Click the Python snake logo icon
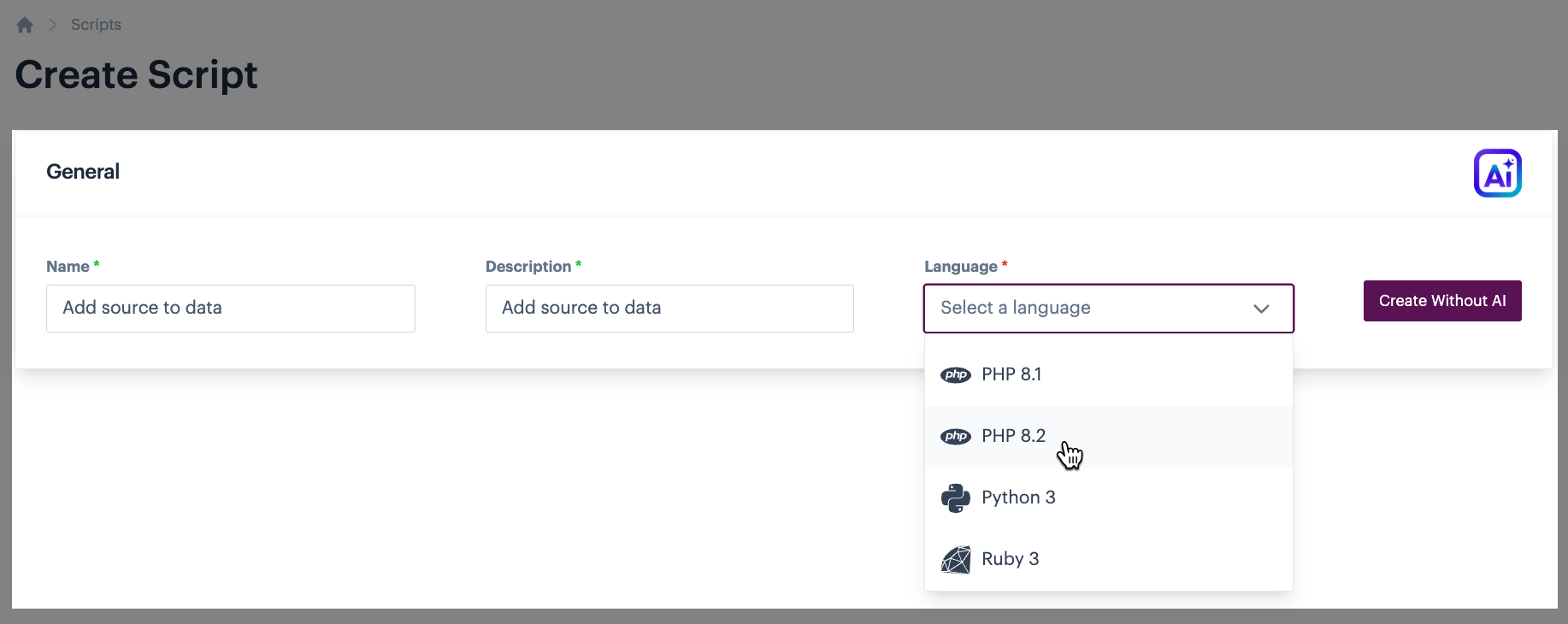Image resolution: width=1568 pixels, height=624 pixels. point(955,498)
